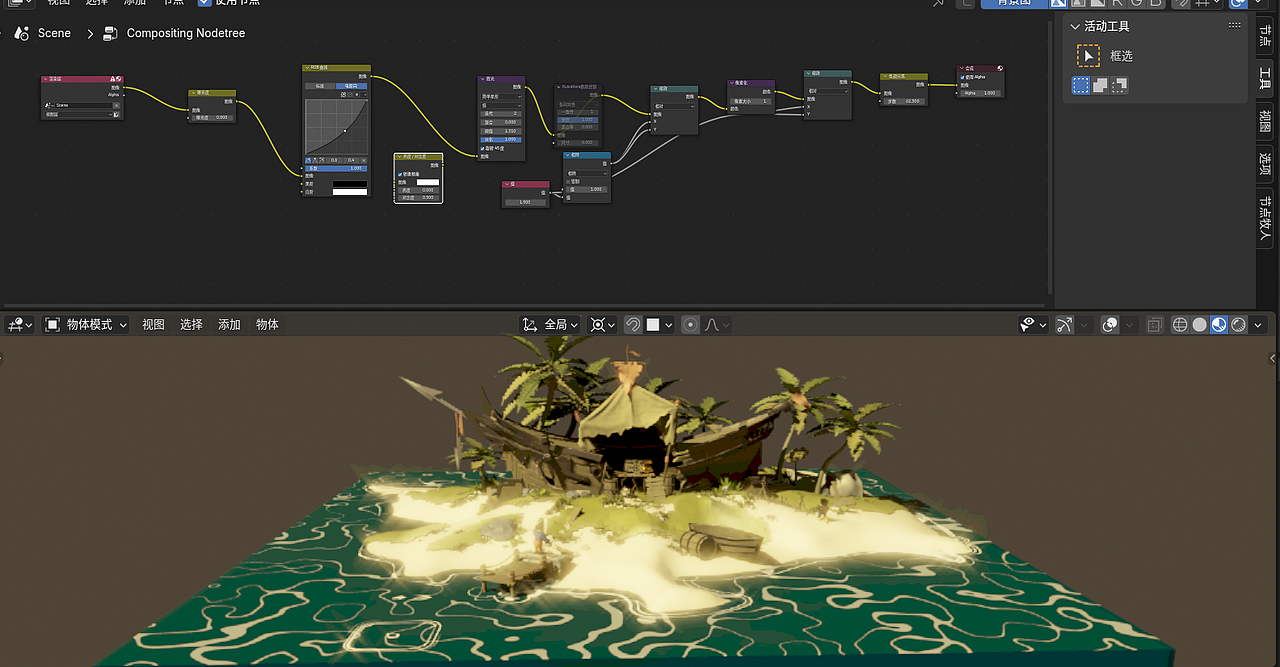Switch to the 选项 sidebar tab
The height and width of the screenshot is (667, 1280).
[1265, 166]
